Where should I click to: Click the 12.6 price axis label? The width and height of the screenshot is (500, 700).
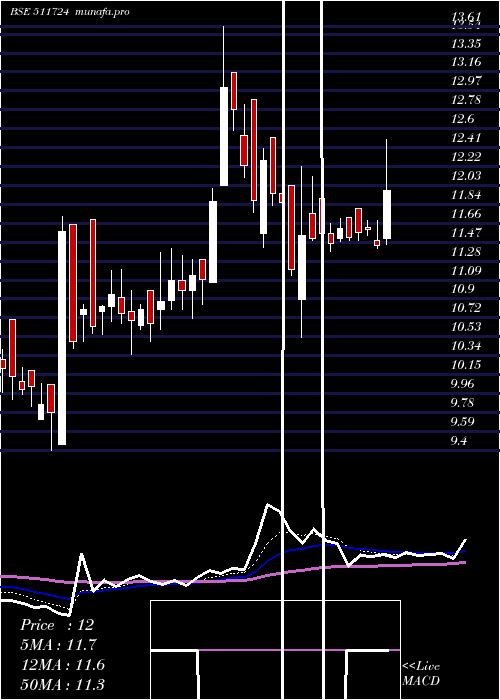pyautogui.click(x=463, y=119)
